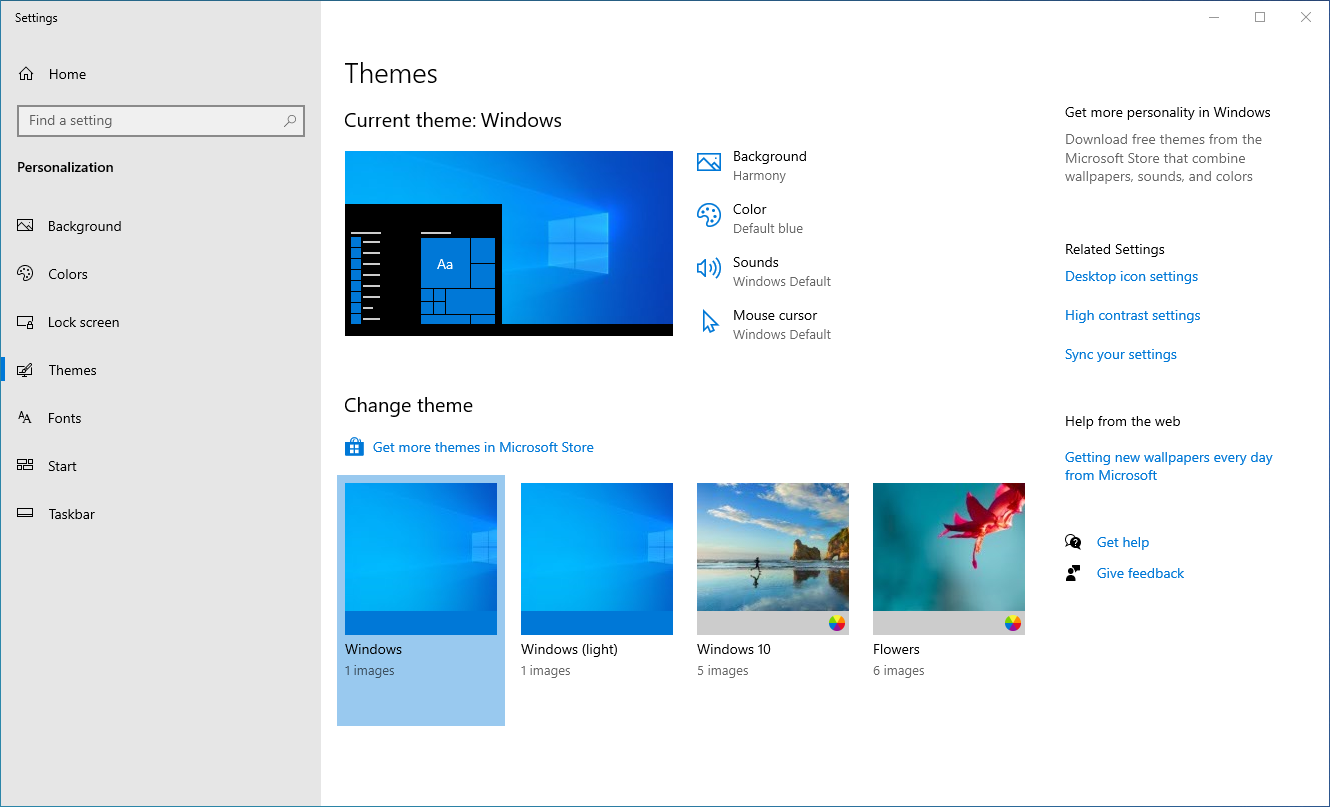Click the 'Related Settings' heading
The image size is (1330, 807).
click(1115, 249)
